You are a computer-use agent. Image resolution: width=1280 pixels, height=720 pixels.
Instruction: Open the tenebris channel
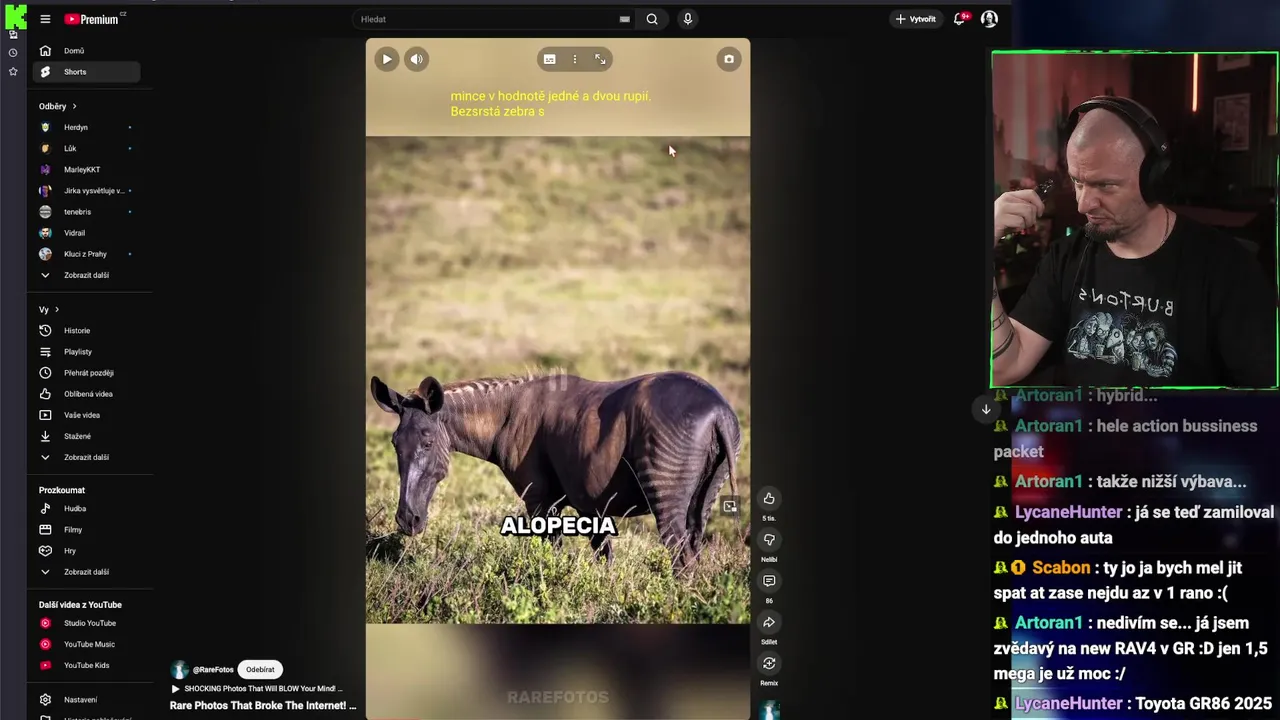(x=86, y=212)
